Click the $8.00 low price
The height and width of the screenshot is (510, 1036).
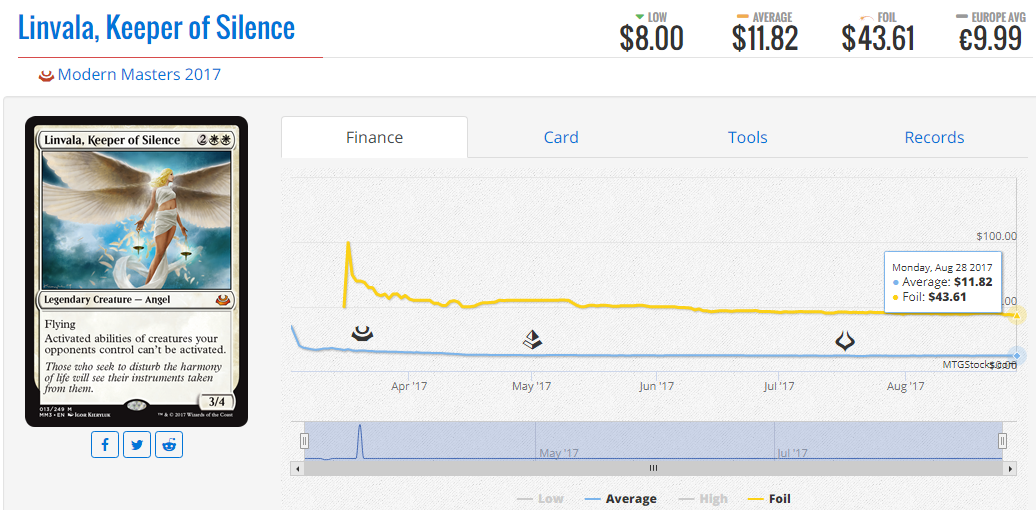(651, 38)
